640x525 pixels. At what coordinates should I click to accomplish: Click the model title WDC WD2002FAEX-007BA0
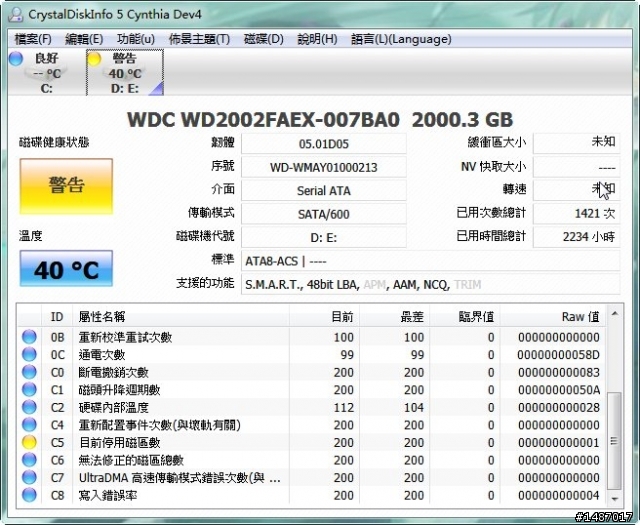[x=263, y=120]
